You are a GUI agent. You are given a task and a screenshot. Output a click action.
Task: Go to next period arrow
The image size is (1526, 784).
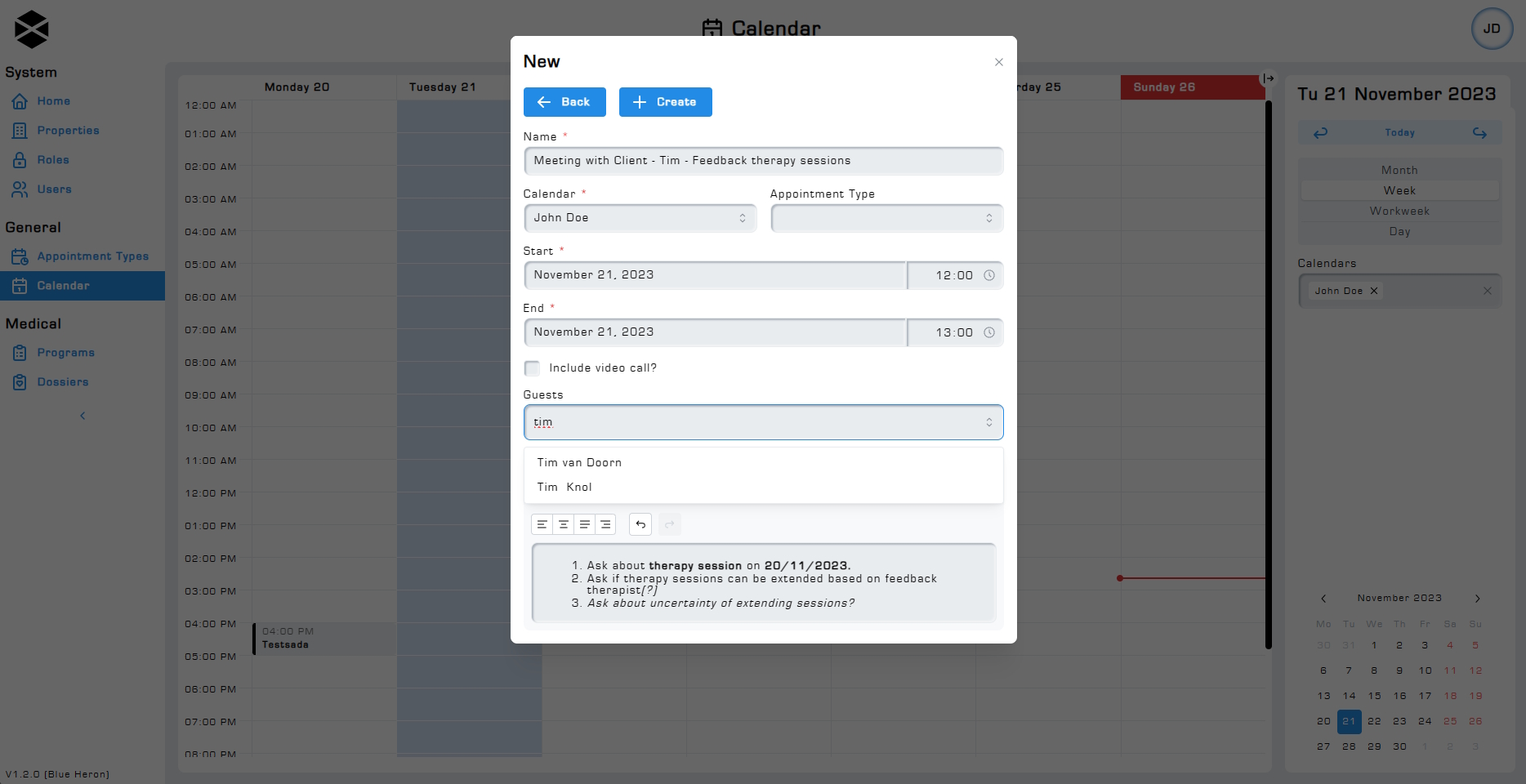pyautogui.click(x=1479, y=133)
